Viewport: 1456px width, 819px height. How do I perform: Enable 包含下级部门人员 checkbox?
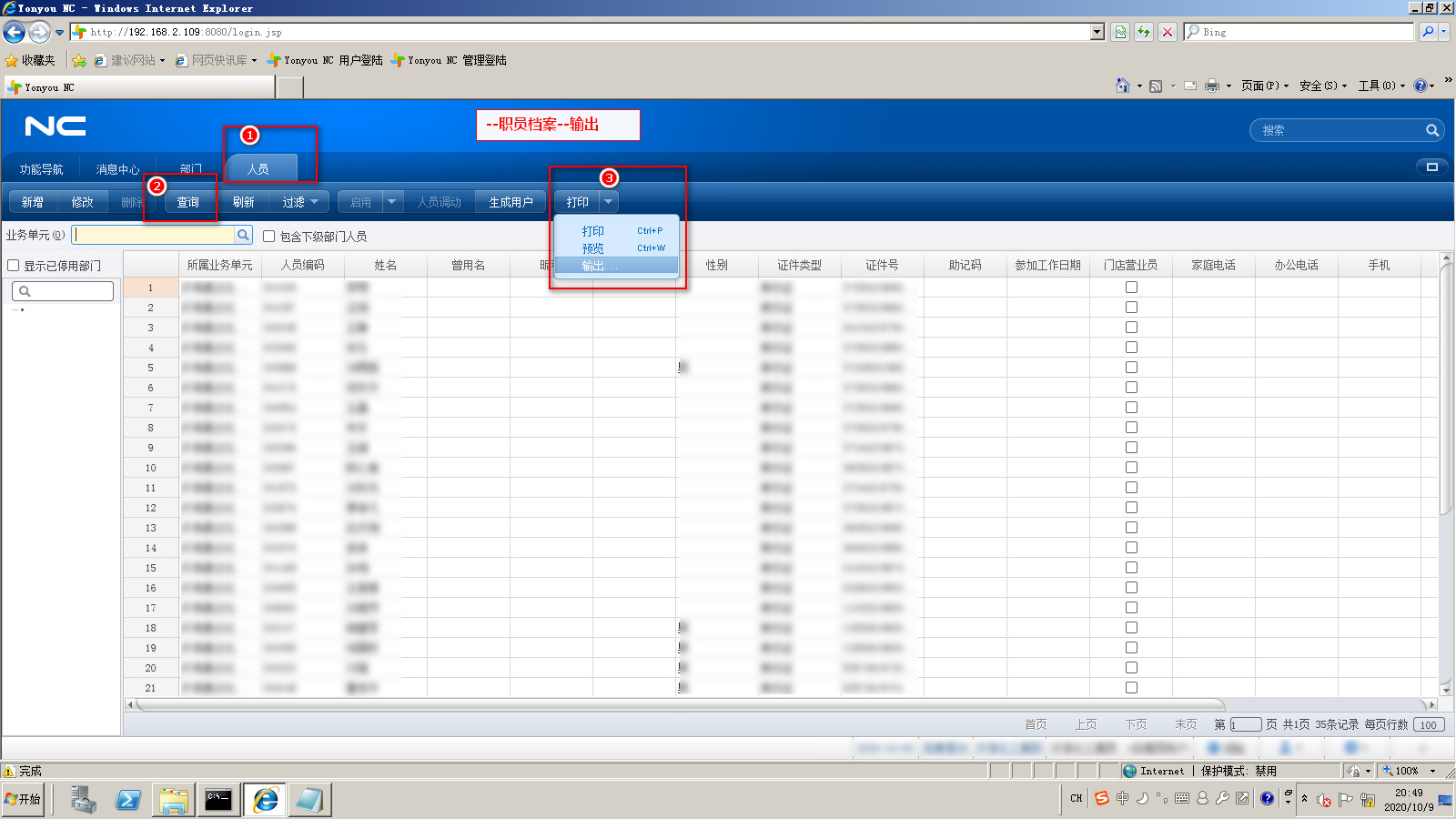[269, 236]
